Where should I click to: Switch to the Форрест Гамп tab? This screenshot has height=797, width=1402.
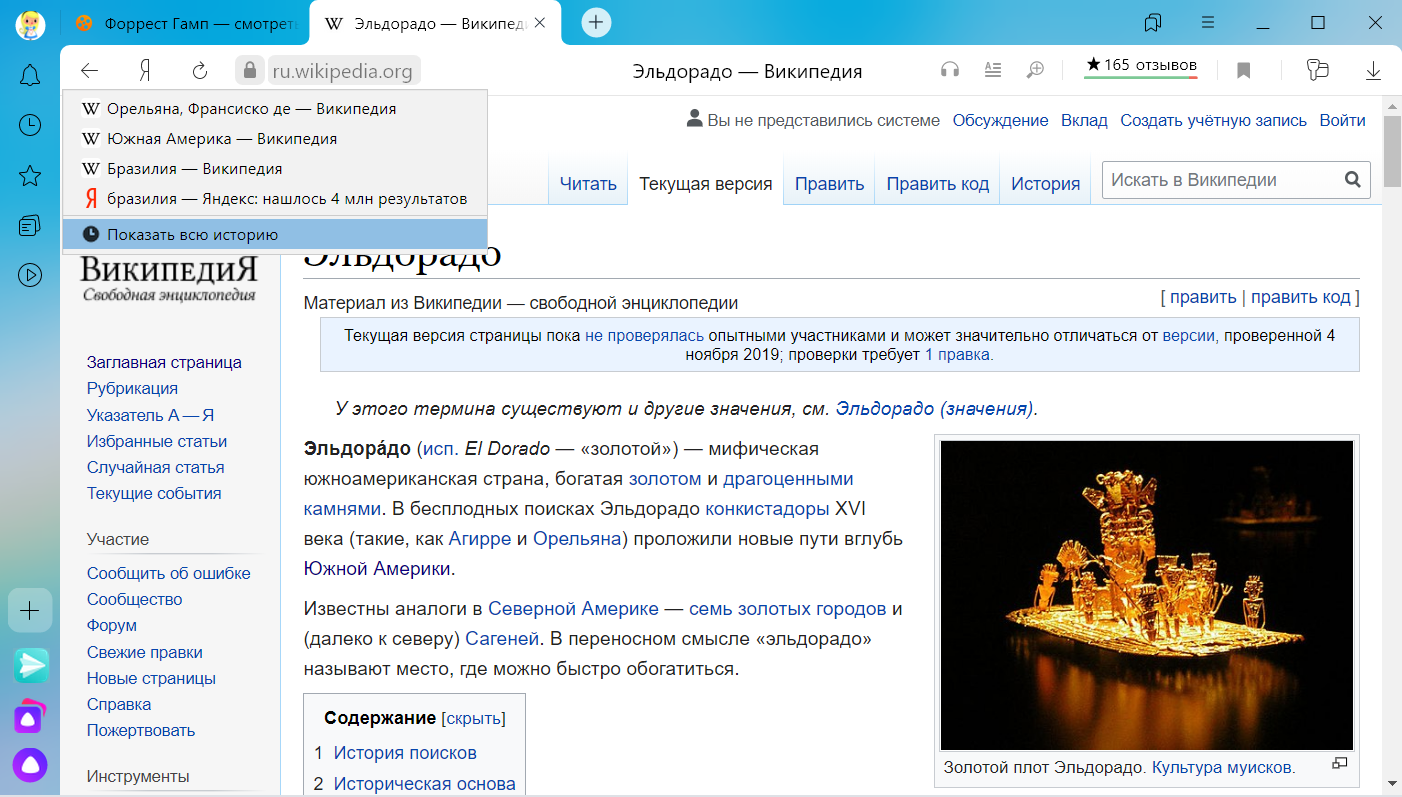[186, 22]
